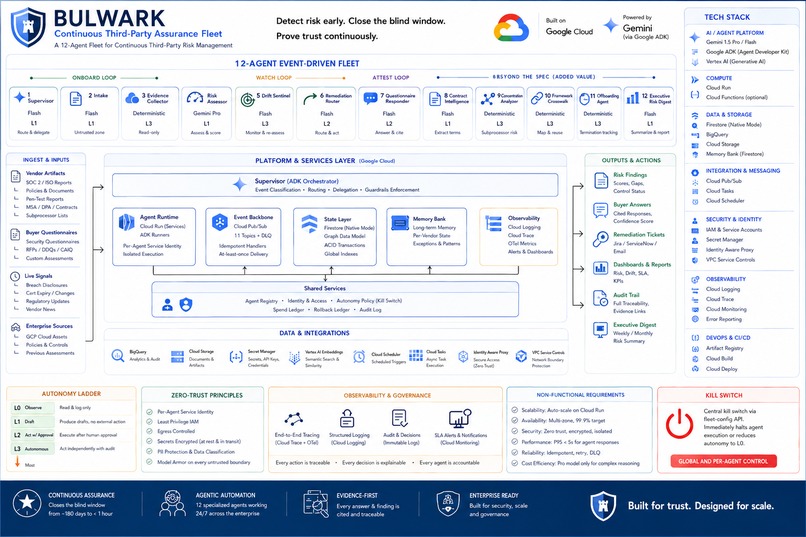
Task: Click the red Kill Switch power icon
Action: [680, 424]
